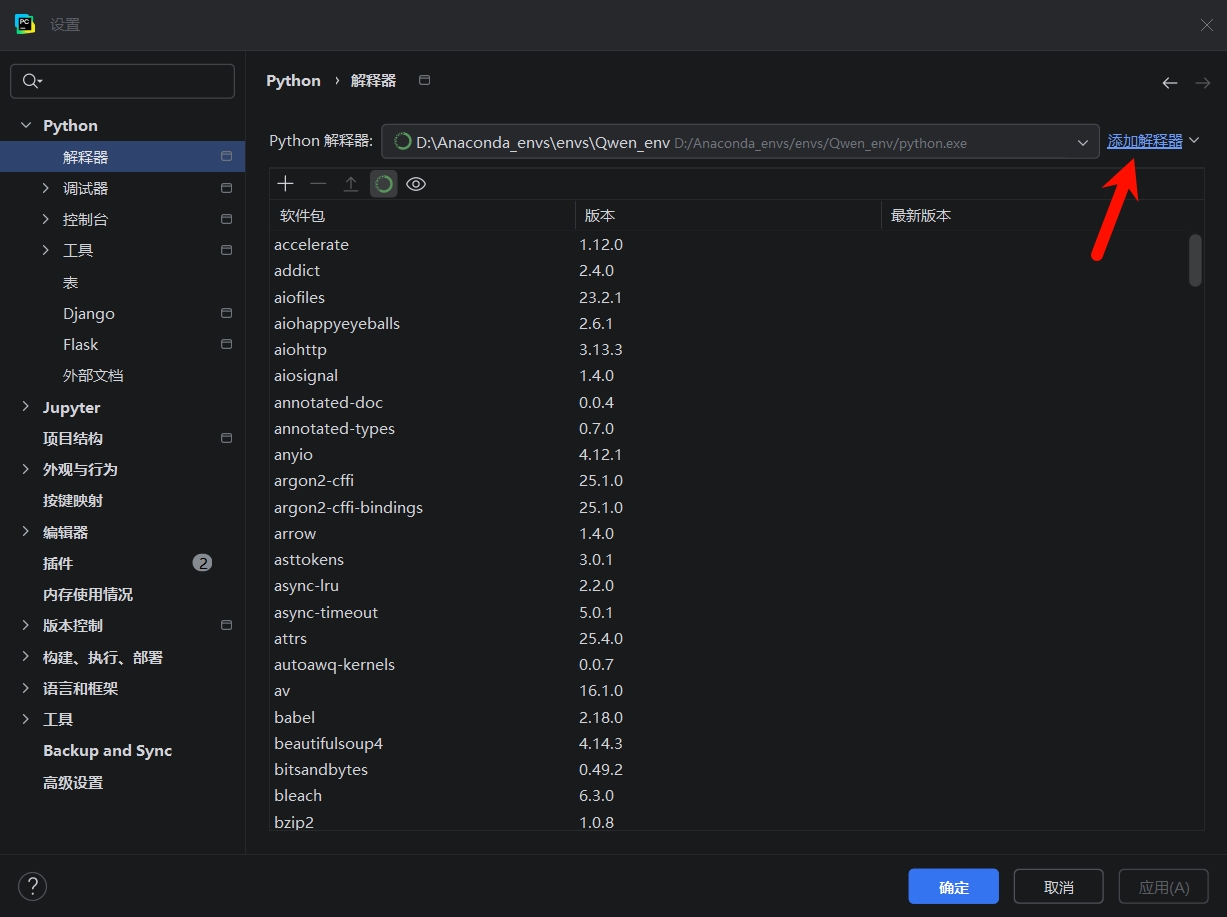Viewport: 1227px width, 917px height.
Task: Click the project marker icon on Flask row
Action: [226, 344]
